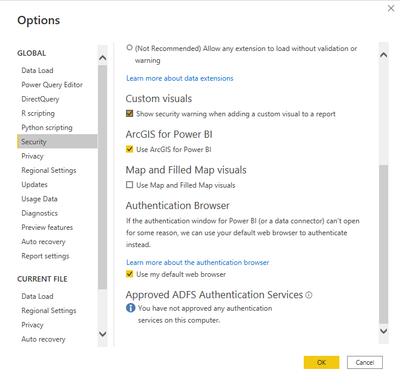Click the 'Map and Filled Map visuals' heading
The width and height of the screenshot is (400, 386).
click(x=186, y=170)
